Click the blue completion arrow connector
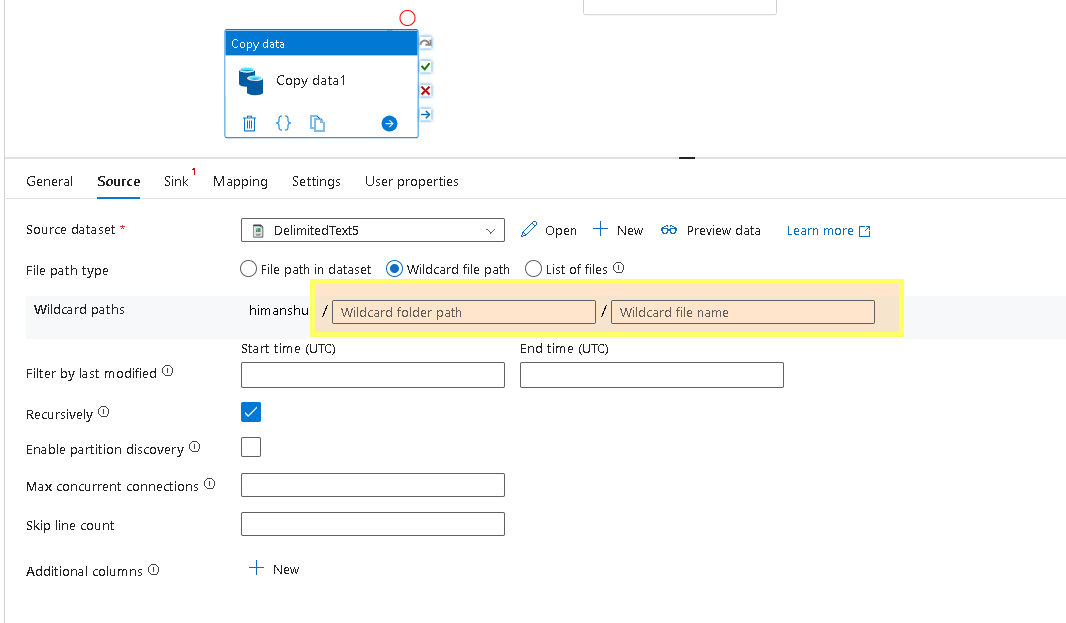 pyautogui.click(x=426, y=114)
